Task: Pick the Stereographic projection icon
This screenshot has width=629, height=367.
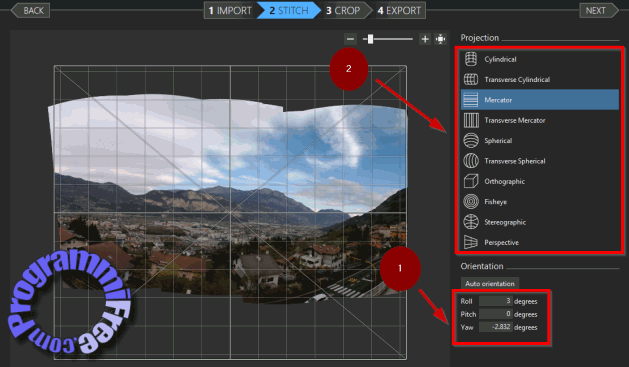Action: click(471, 222)
